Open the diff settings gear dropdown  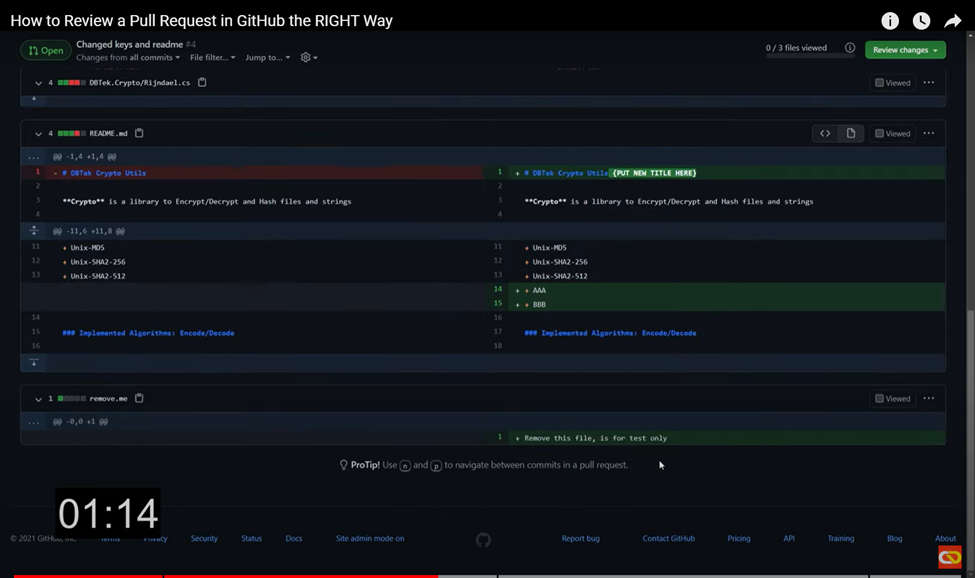[308, 57]
